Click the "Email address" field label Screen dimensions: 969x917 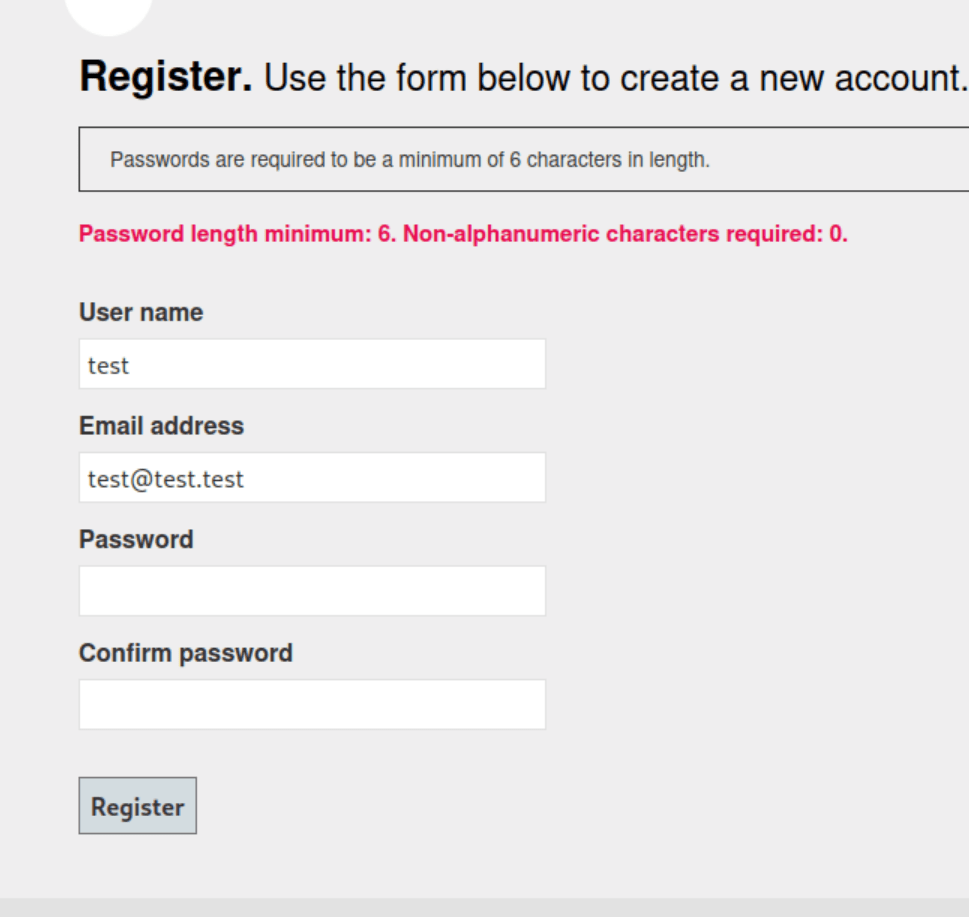[161, 426]
